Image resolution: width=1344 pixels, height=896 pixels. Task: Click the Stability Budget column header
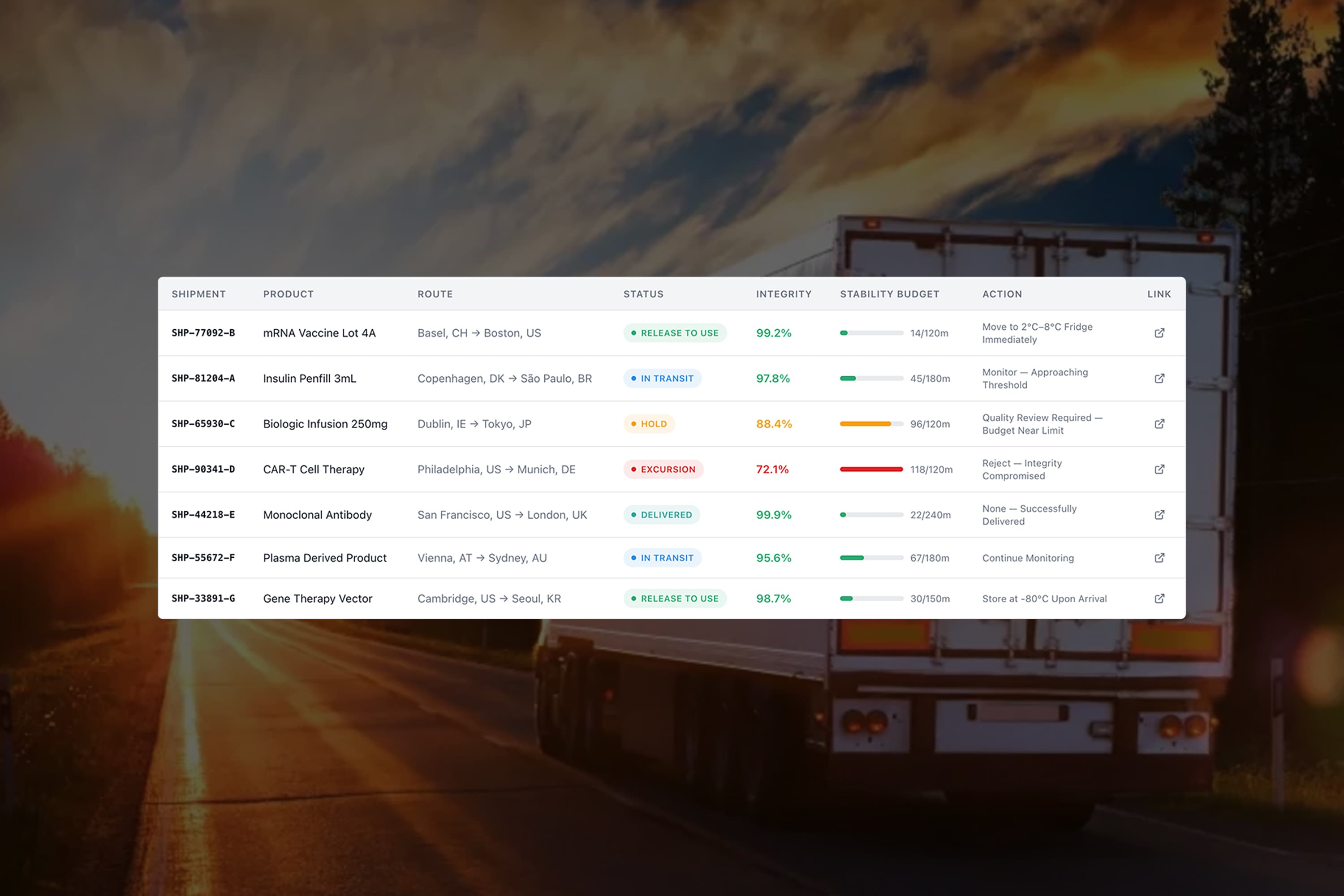coord(889,294)
